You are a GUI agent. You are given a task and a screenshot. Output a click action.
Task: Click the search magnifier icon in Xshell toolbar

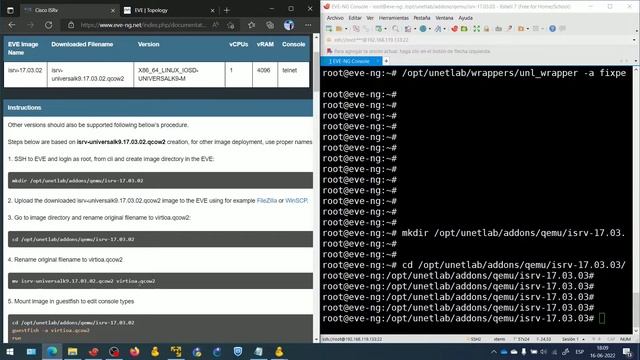tap(395, 29)
